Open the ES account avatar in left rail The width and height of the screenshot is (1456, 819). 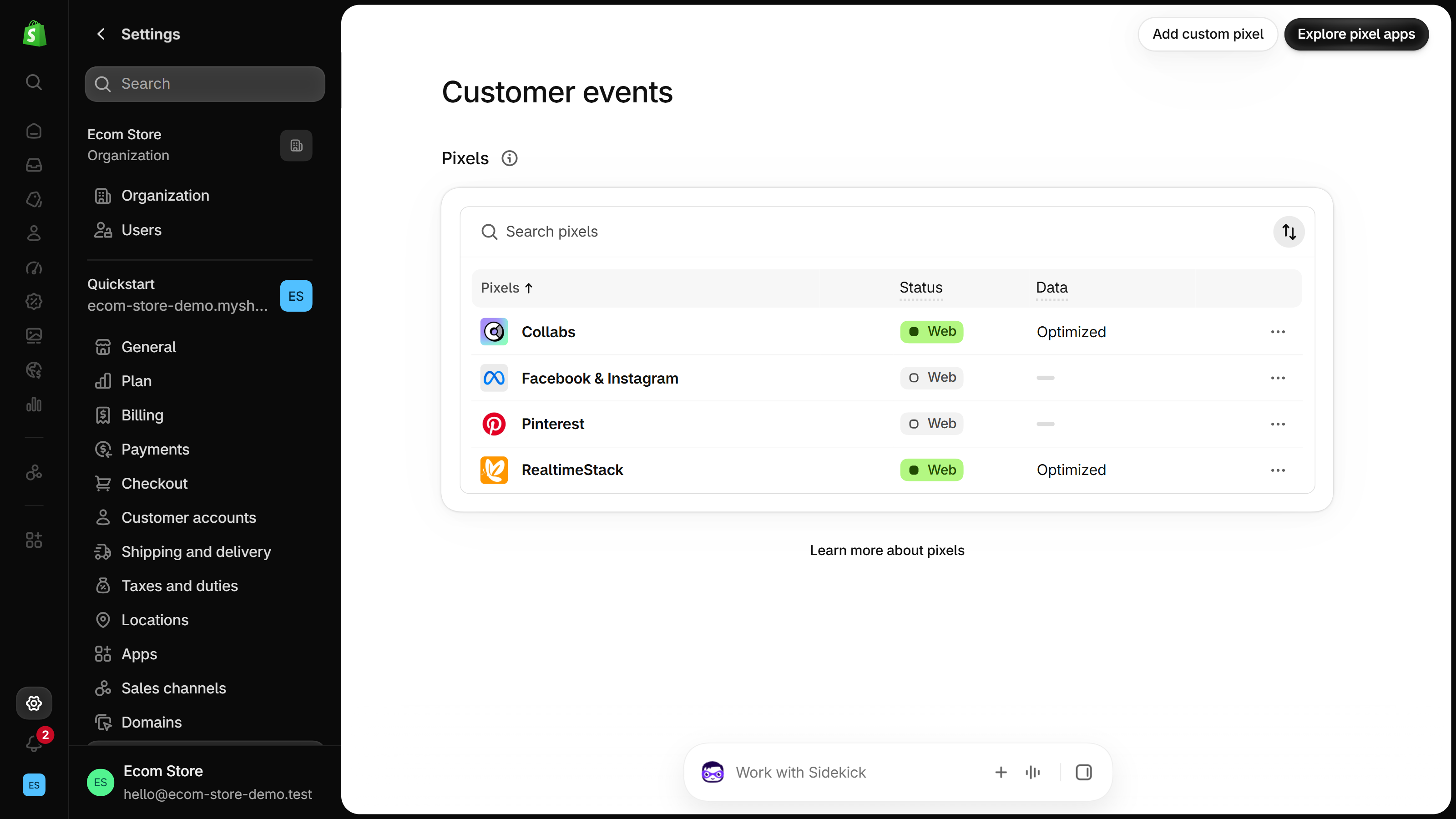tap(34, 784)
